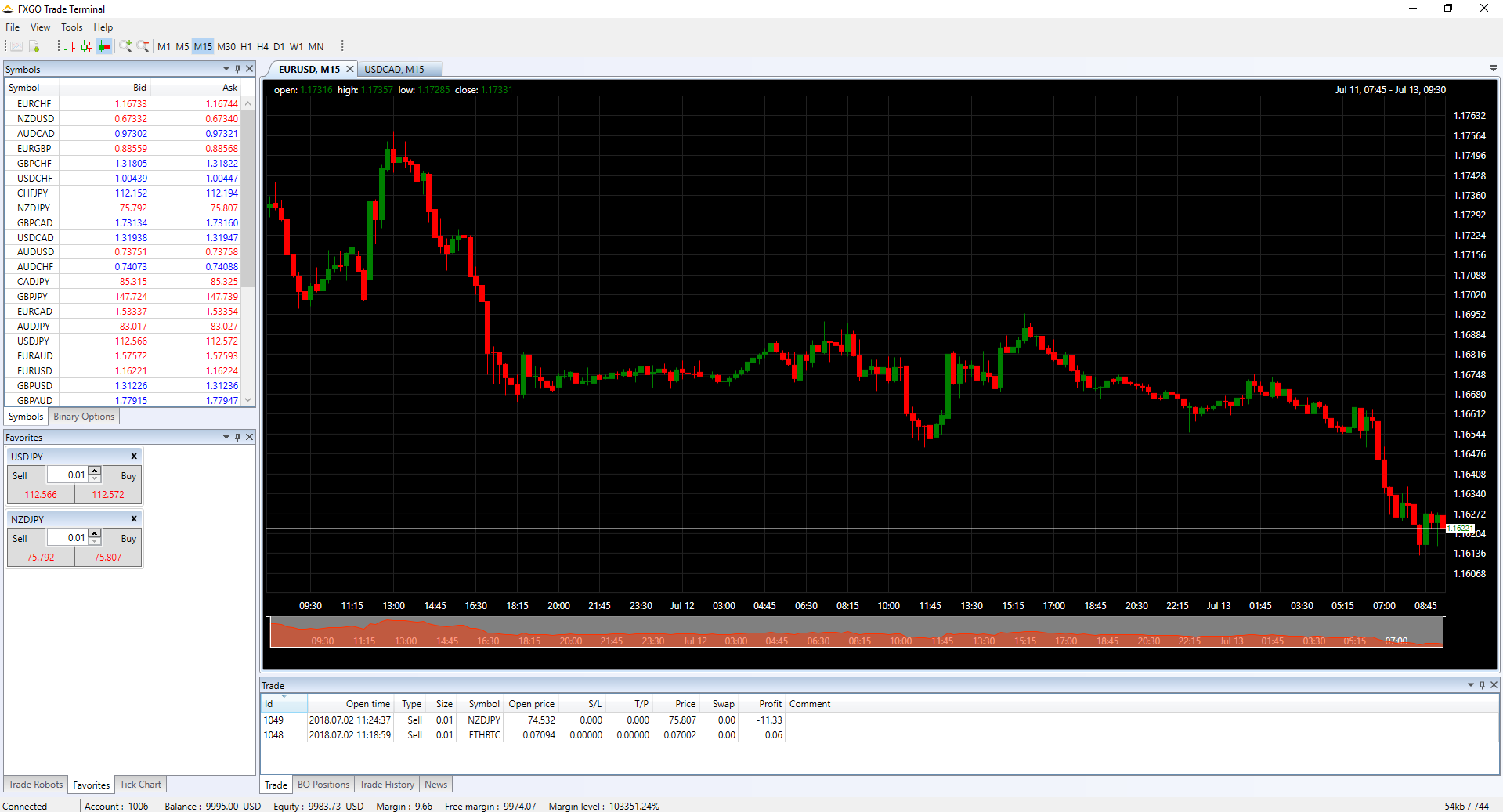Click the new order document icon
Screen dimensions: 1503x812
[x=34, y=47]
